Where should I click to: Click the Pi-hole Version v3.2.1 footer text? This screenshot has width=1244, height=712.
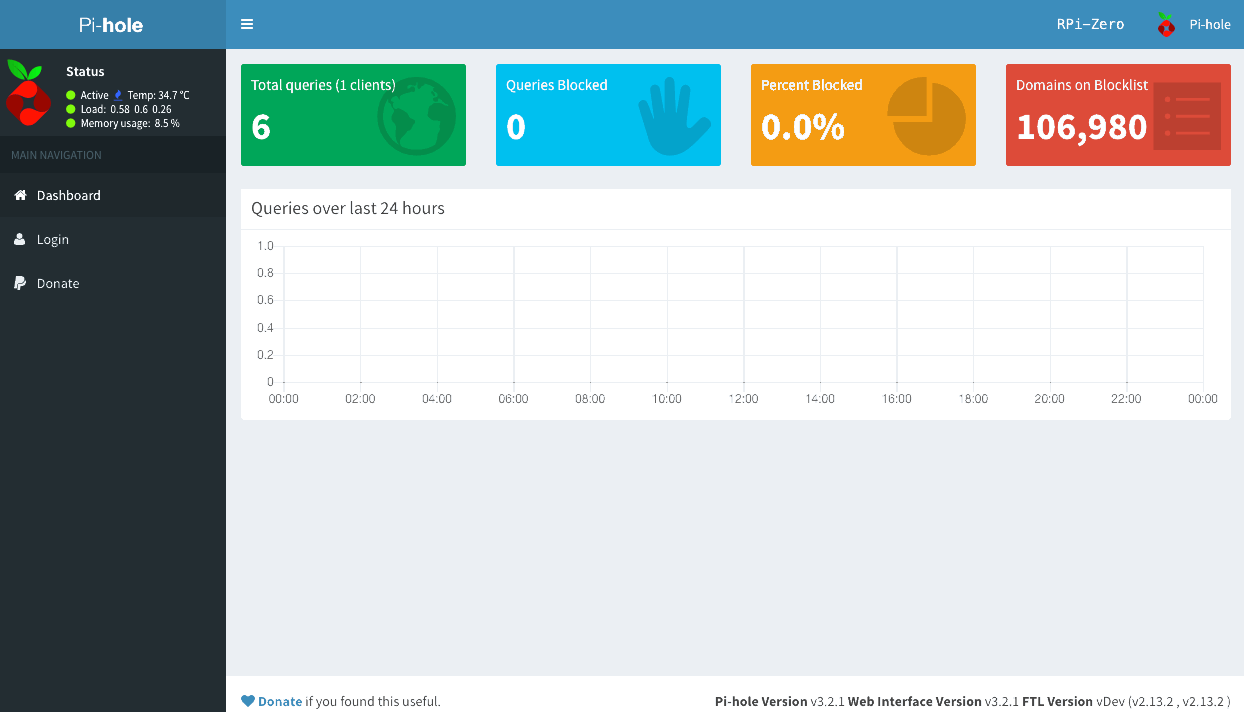click(779, 701)
